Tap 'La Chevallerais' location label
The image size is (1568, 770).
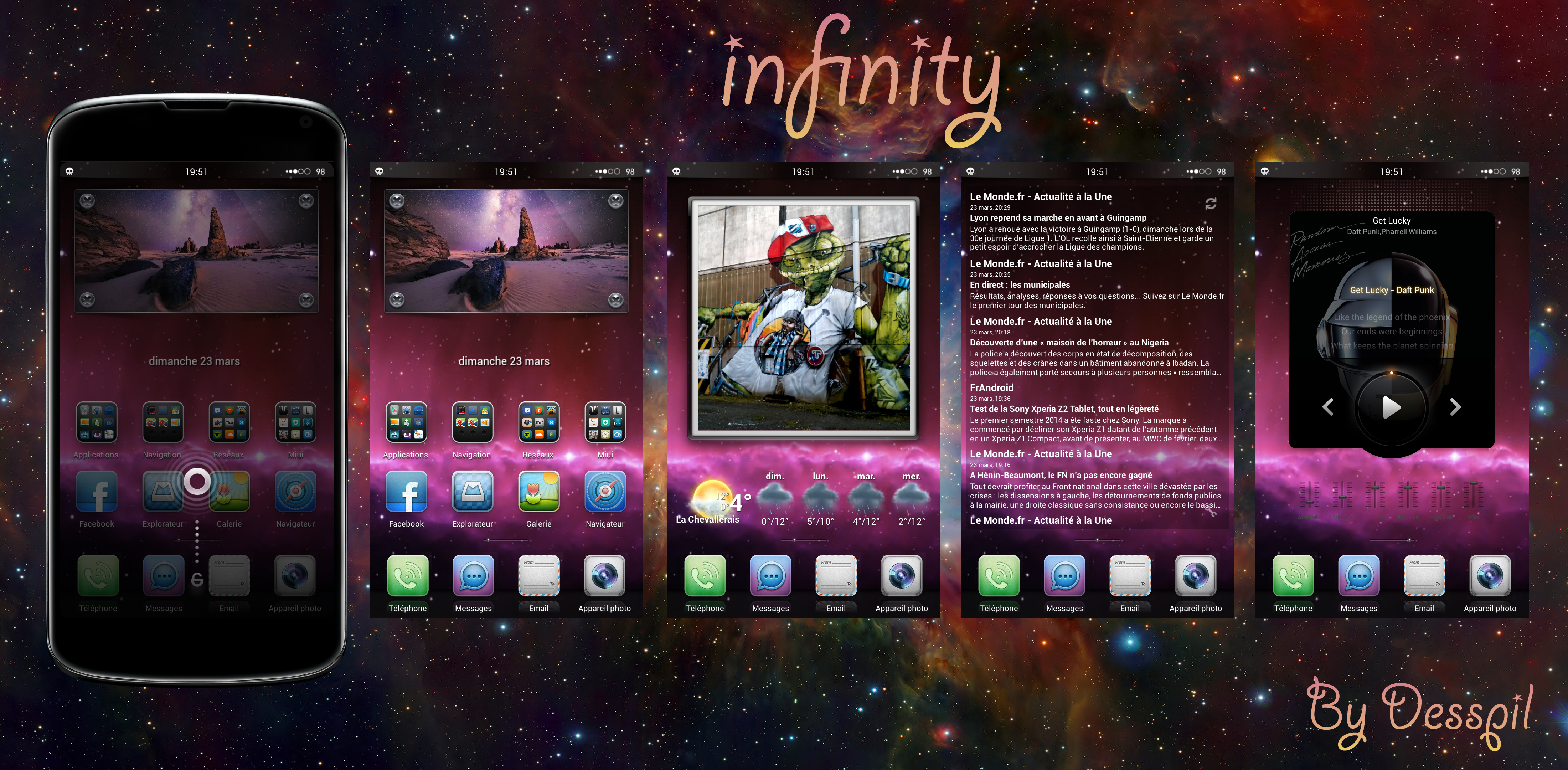tap(707, 520)
